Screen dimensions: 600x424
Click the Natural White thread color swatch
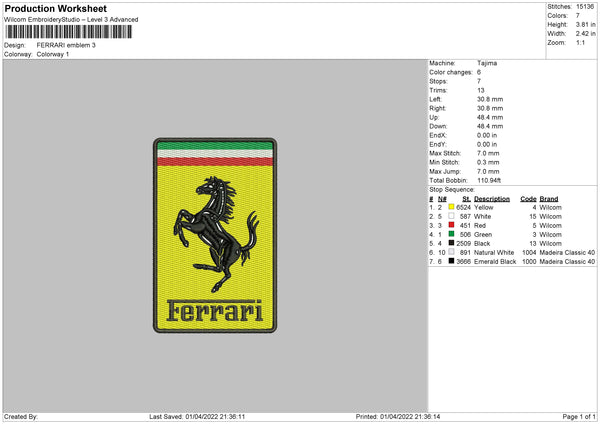click(451, 252)
